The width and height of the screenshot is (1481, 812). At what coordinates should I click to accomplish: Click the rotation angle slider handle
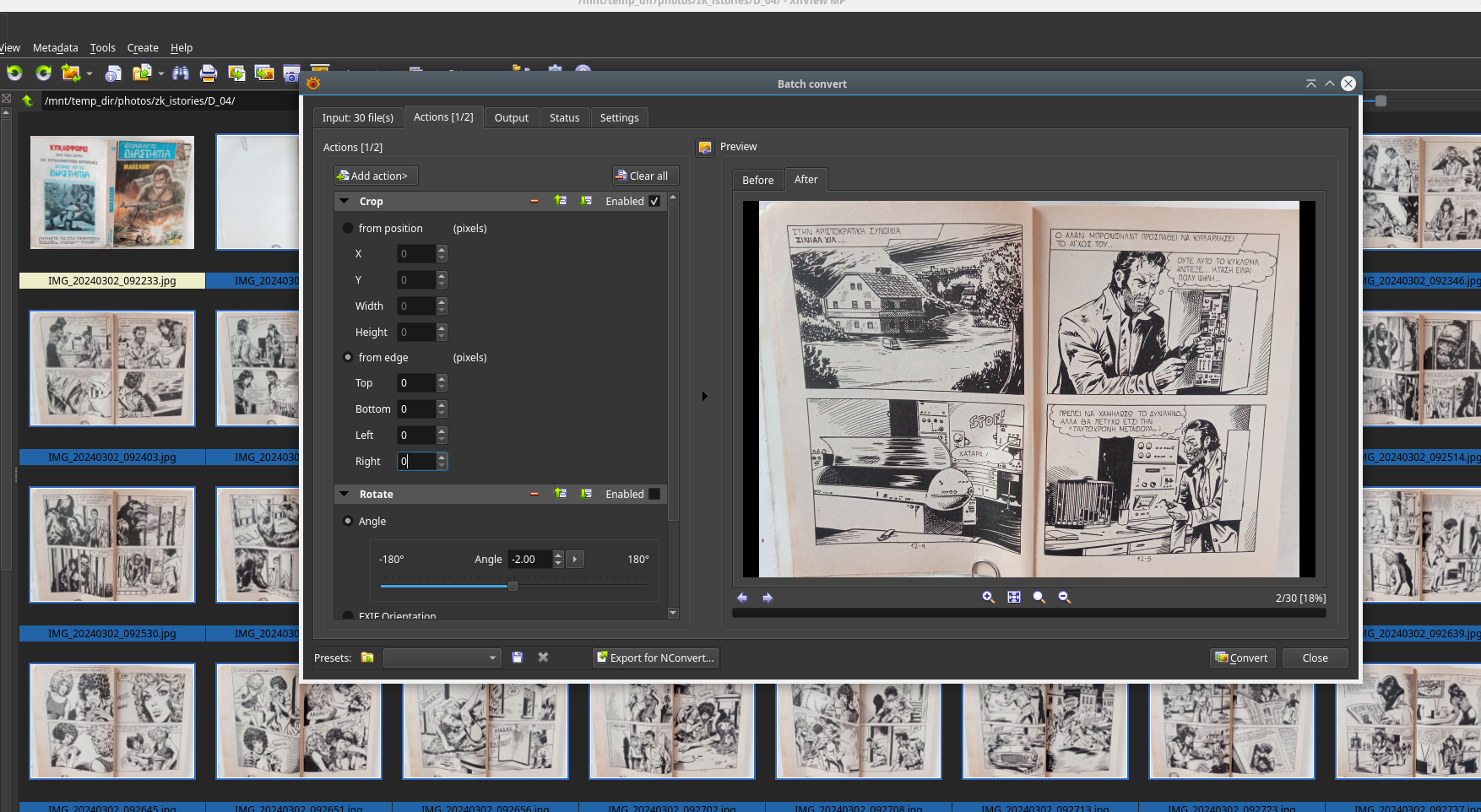click(513, 586)
